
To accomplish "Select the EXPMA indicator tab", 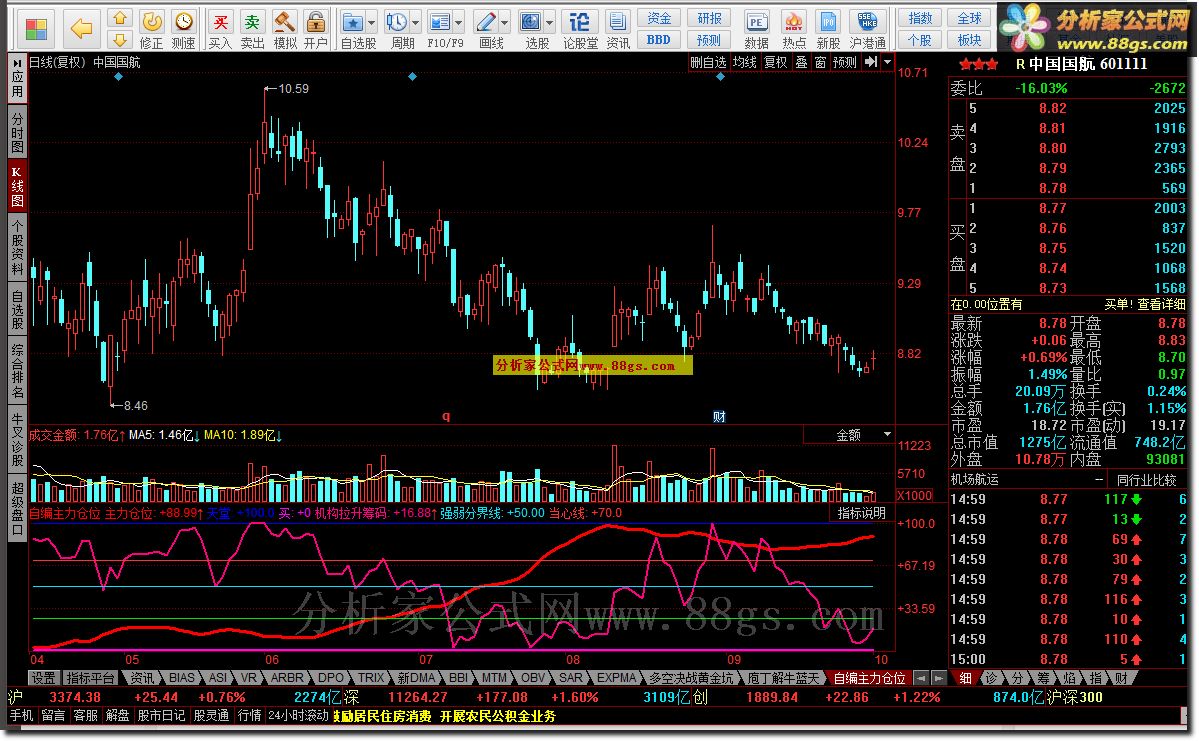I will click(x=616, y=678).
